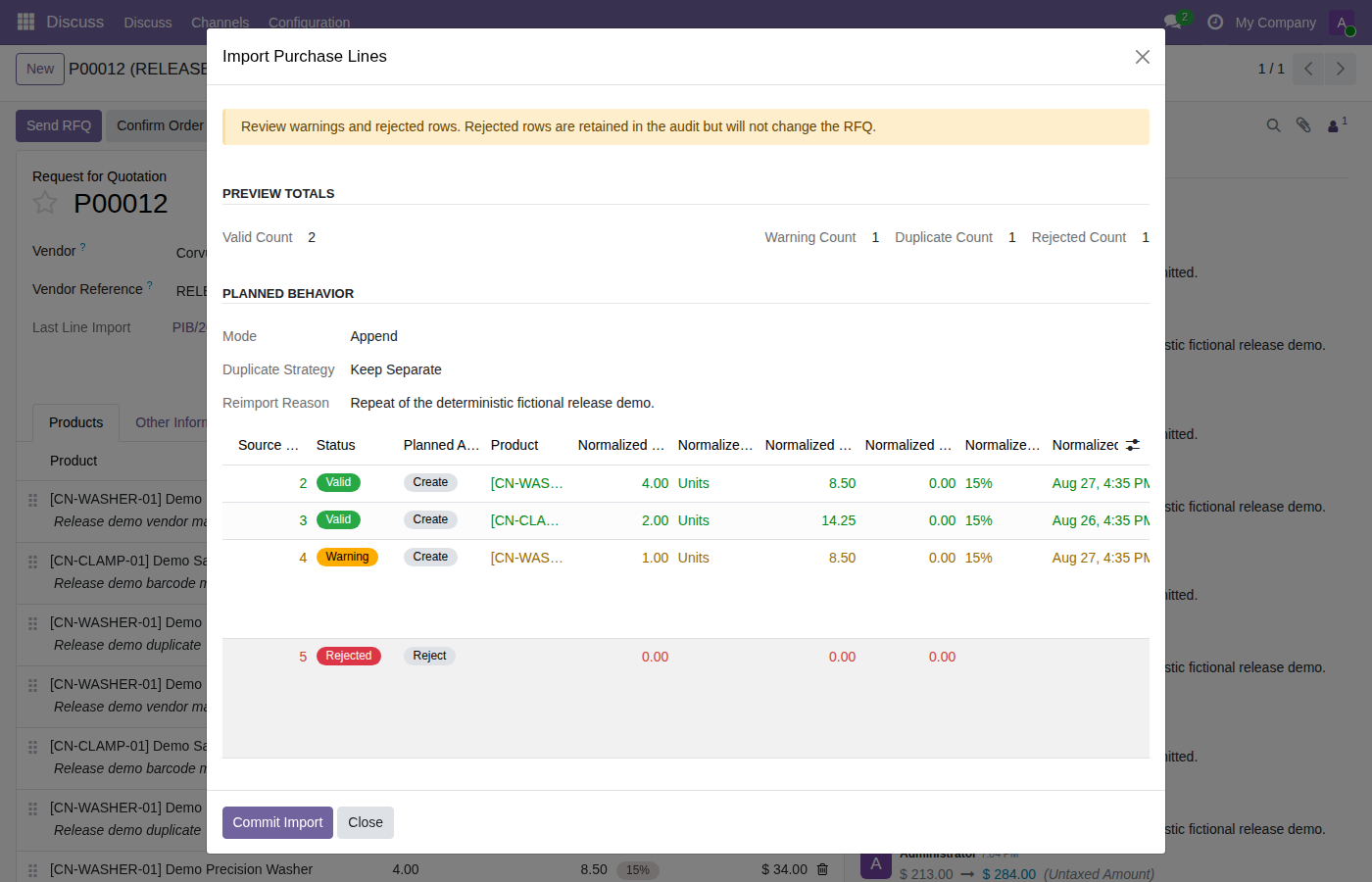Open the Channels menu
1372x882 pixels.
(x=220, y=23)
